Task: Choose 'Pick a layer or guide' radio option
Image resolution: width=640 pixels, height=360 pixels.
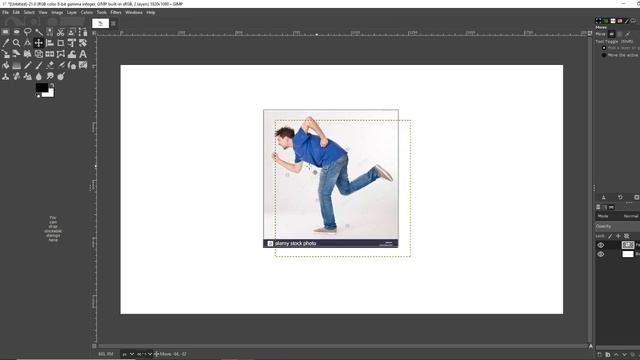Action: 604,48
